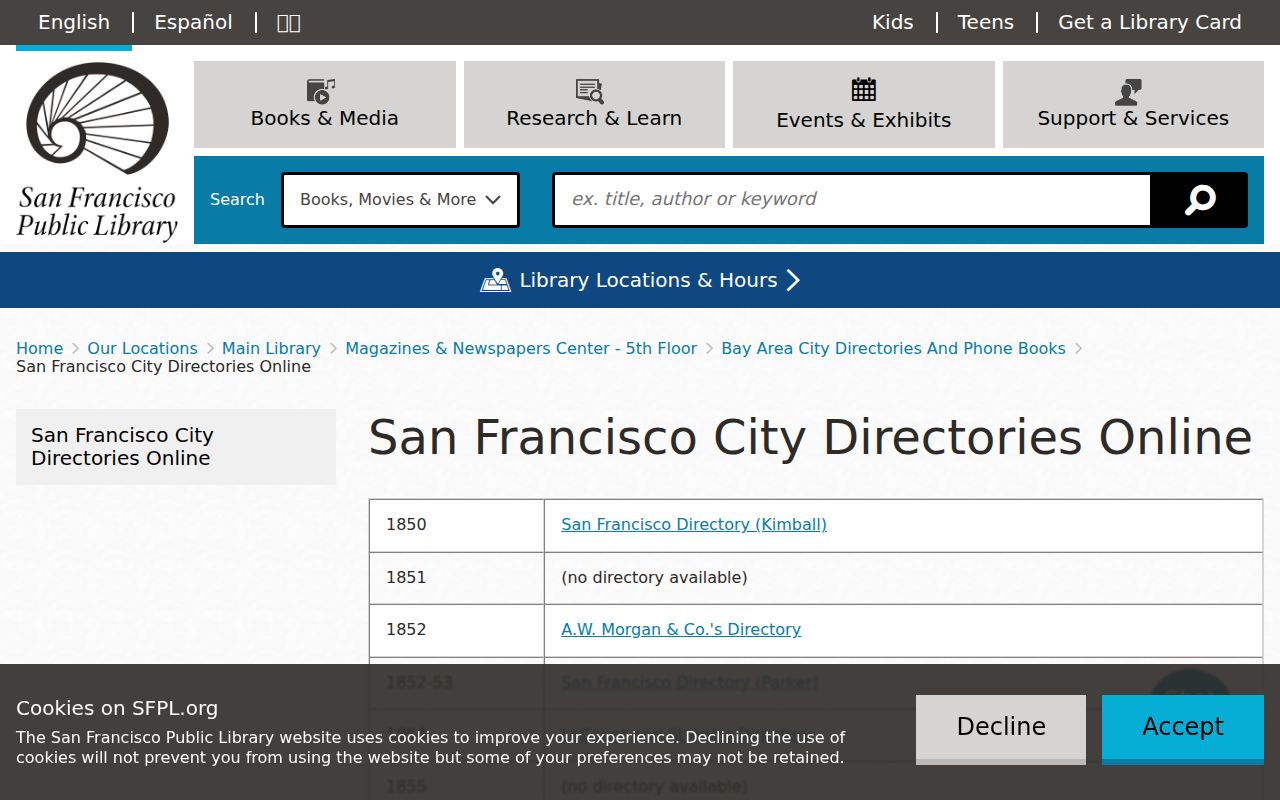Open San Francisco Directory (Kimball) link
The width and height of the screenshot is (1280, 800).
(694, 524)
